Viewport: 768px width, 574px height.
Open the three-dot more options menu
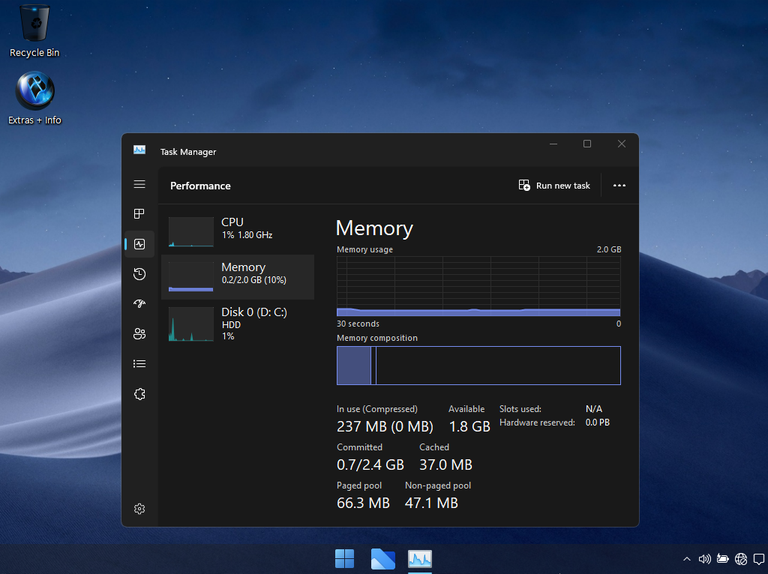click(x=619, y=186)
